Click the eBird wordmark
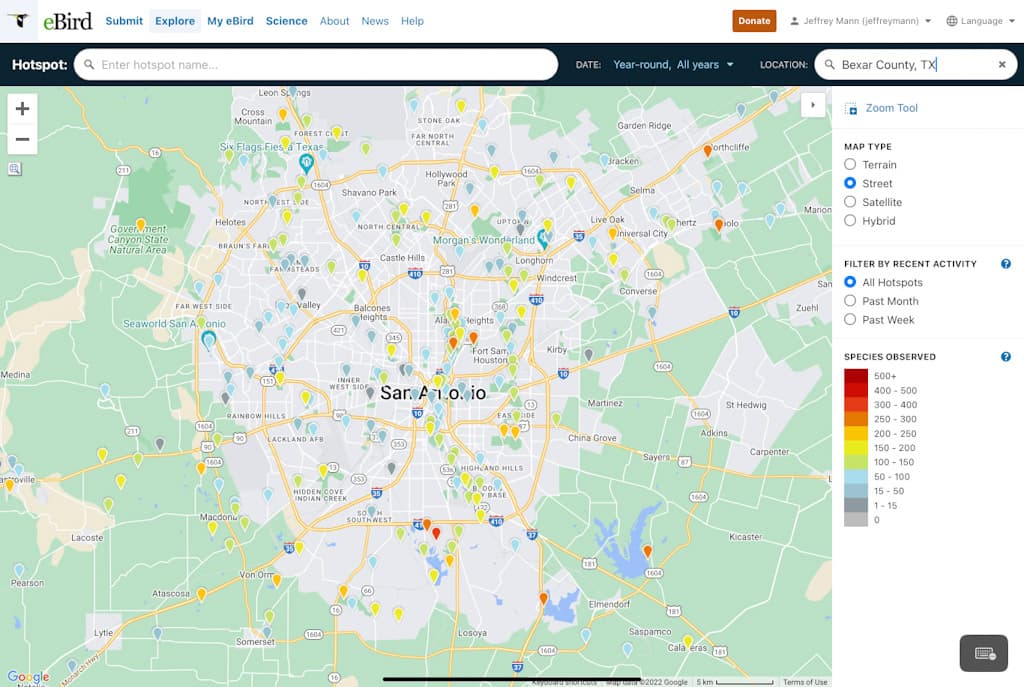This screenshot has height=687, width=1024. point(68,22)
